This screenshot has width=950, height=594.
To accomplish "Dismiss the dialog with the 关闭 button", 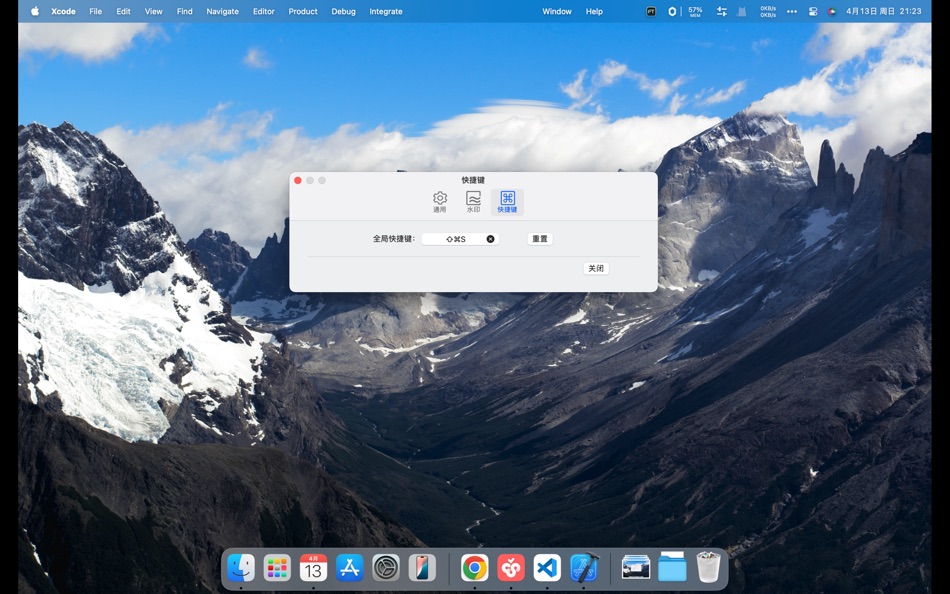I will point(595,268).
